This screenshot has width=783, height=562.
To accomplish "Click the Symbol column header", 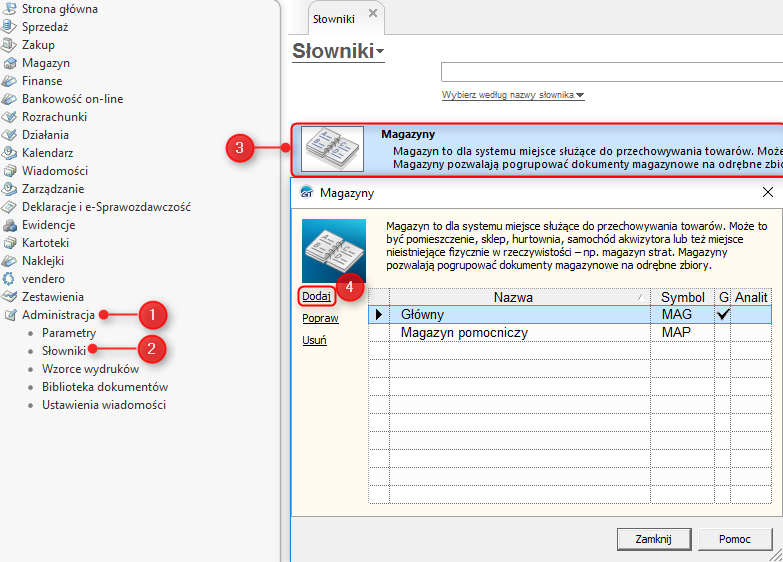I will [x=682, y=297].
